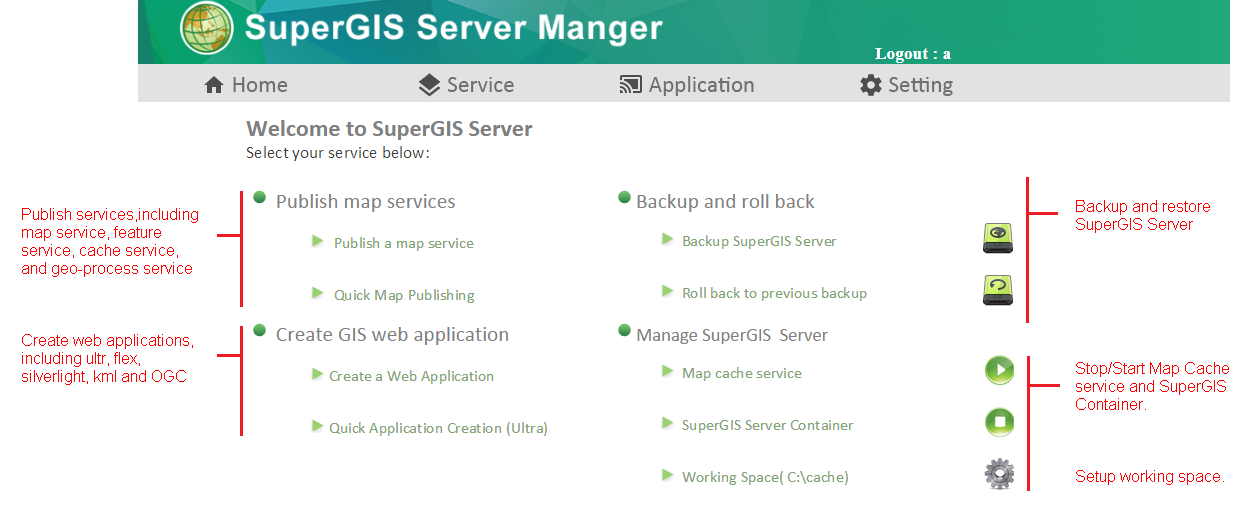Click the green bullet beside Create GIS web application
This screenshot has width=1241, height=529.
[260, 330]
